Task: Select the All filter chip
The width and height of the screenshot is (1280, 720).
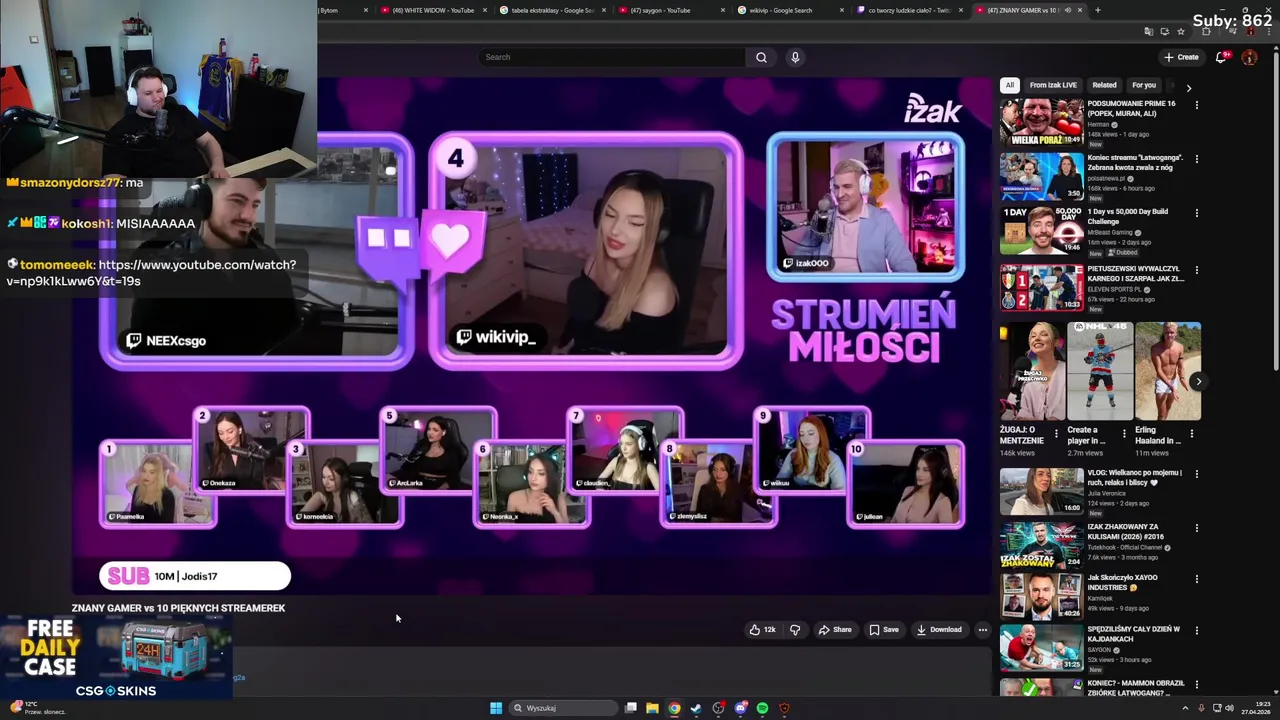Action: point(1010,85)
